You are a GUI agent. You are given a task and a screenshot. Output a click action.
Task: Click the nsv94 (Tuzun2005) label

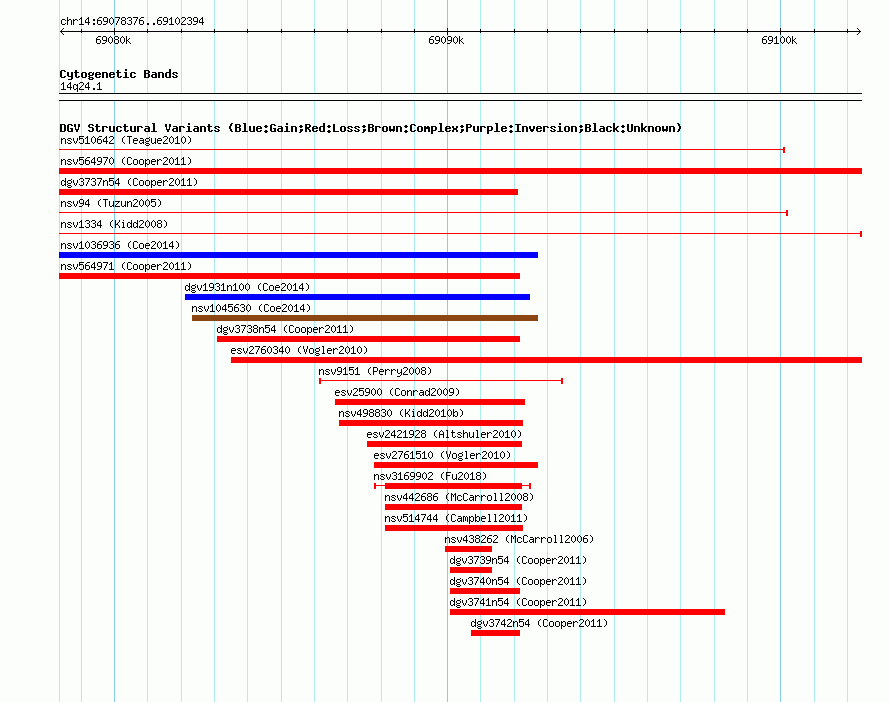pos(111,203)
